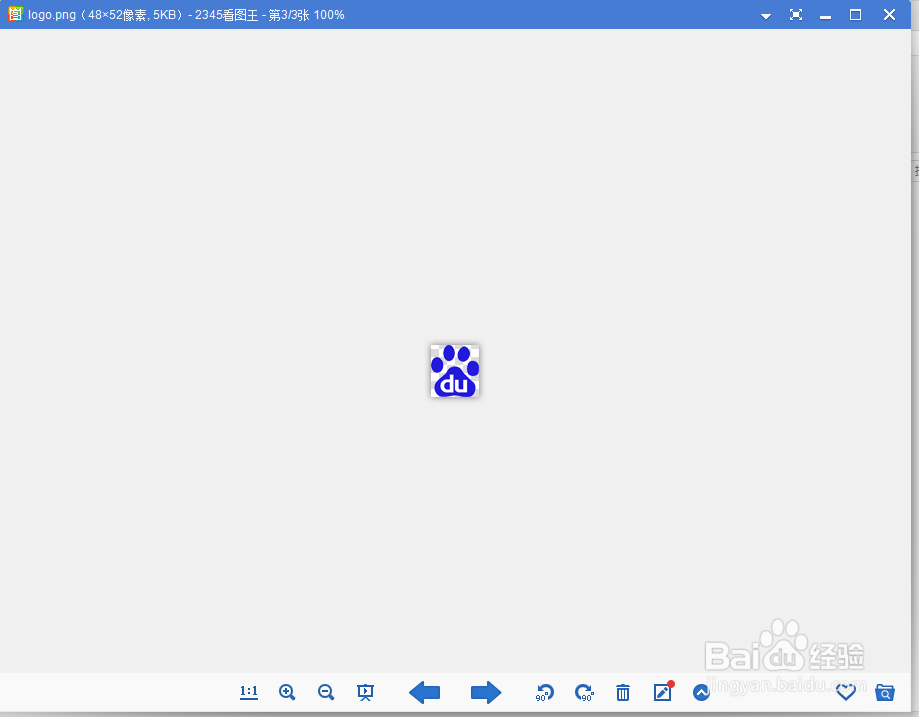Screen dimensions: 919x717
Task: Switch to full screen view icon
Action: 796,15
